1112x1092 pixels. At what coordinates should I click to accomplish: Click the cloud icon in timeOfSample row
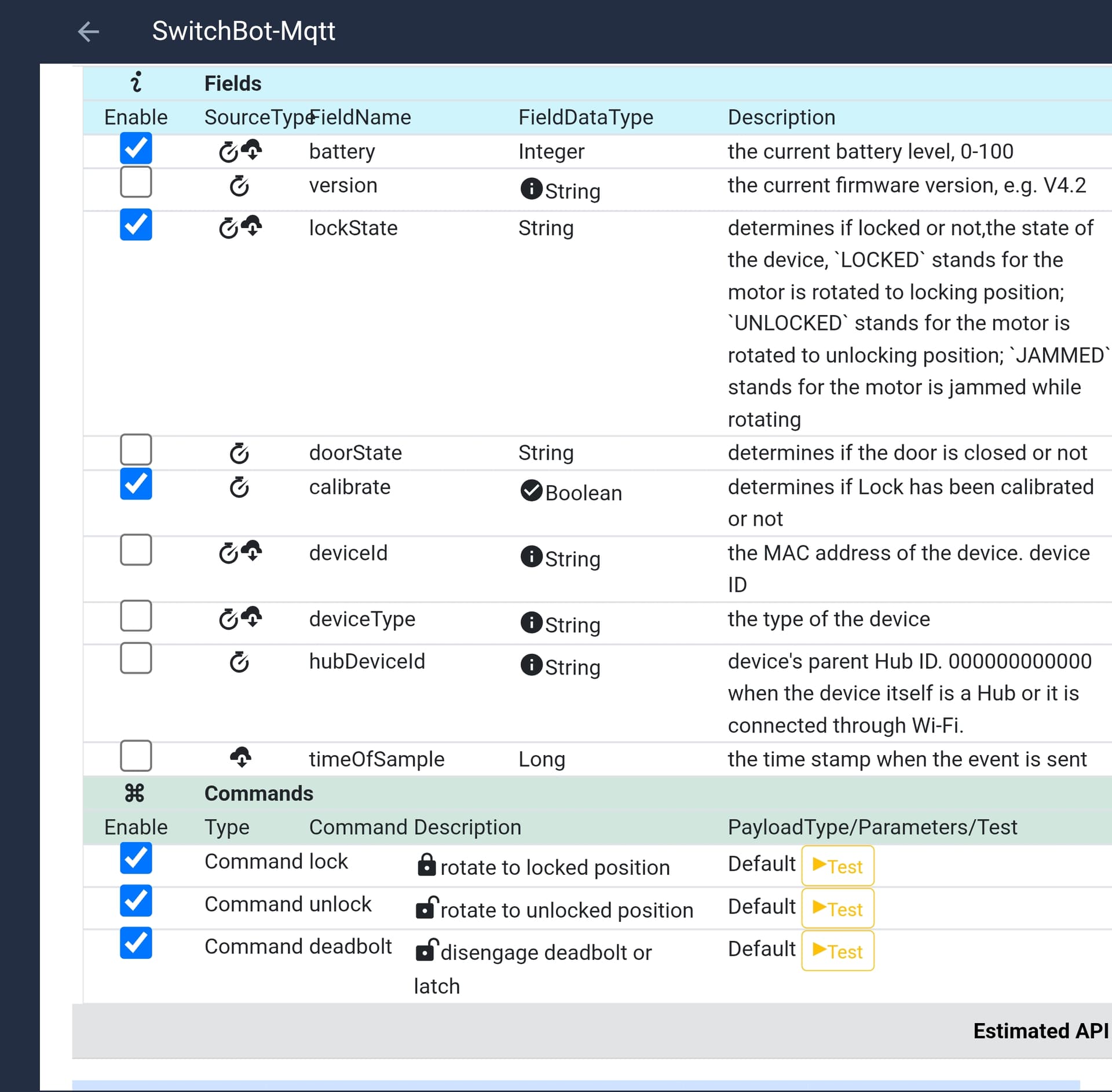coord(240,756)
